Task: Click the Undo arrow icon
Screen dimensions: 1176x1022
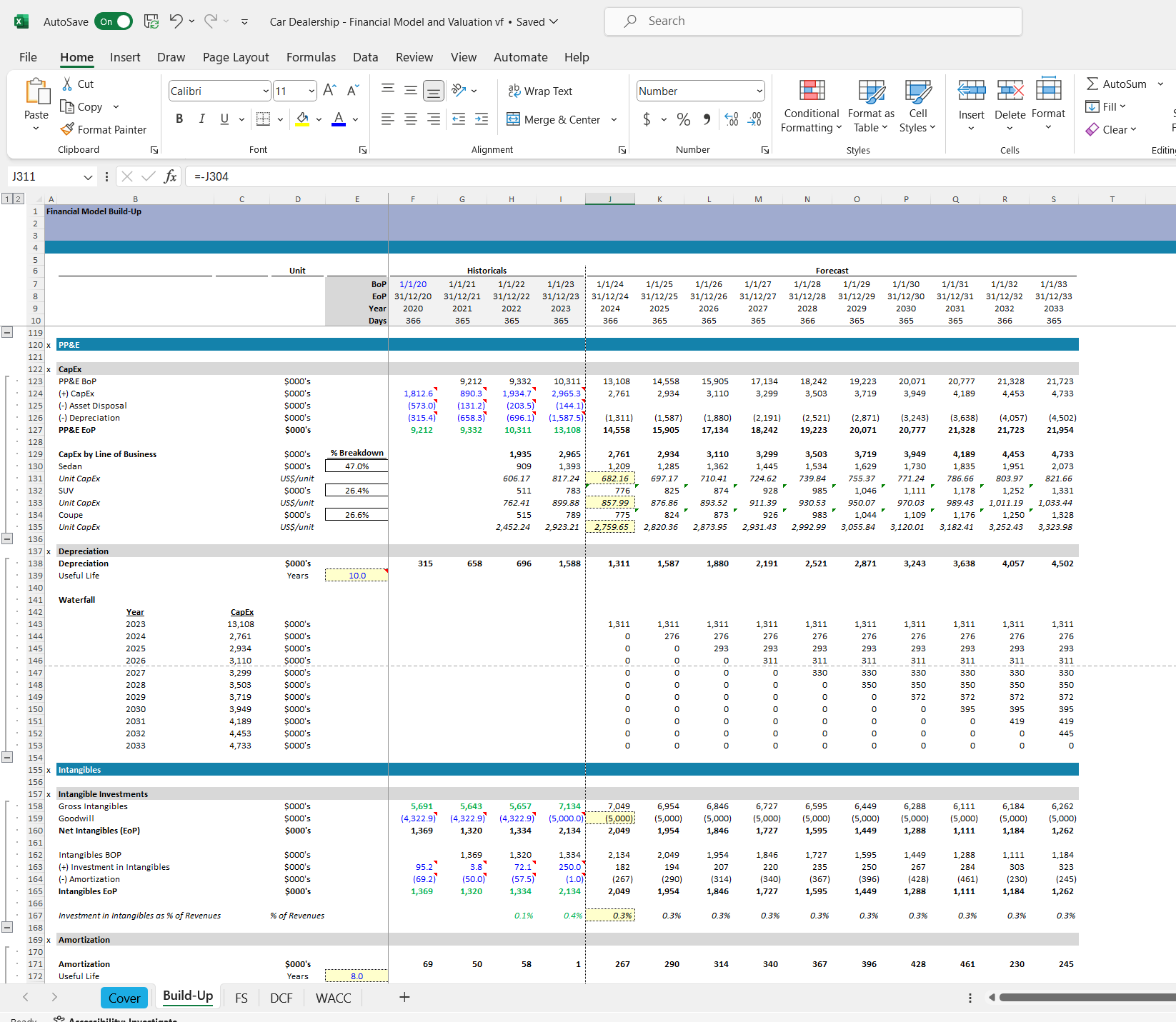Action: coord(176,21)
